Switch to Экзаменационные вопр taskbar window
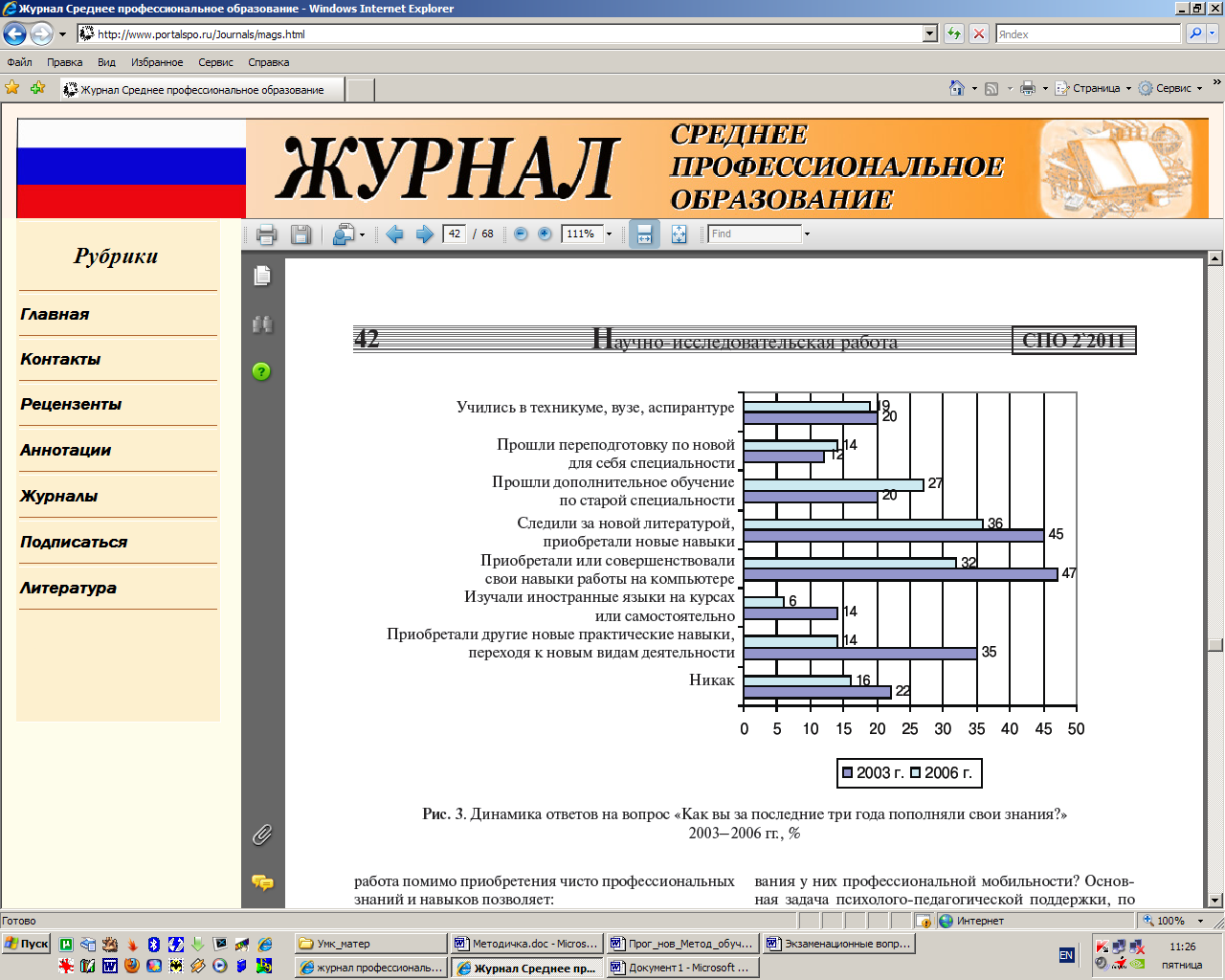1225x980 pixels. tap(838, 944)
